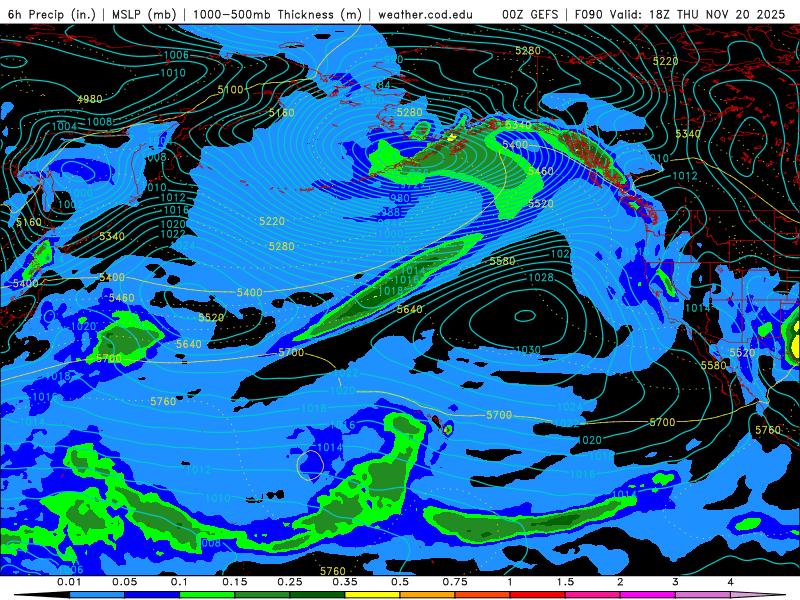Select the red 1 to 1.5 legend swatch
The image size is (800, 600).
[x=538, y=595]
